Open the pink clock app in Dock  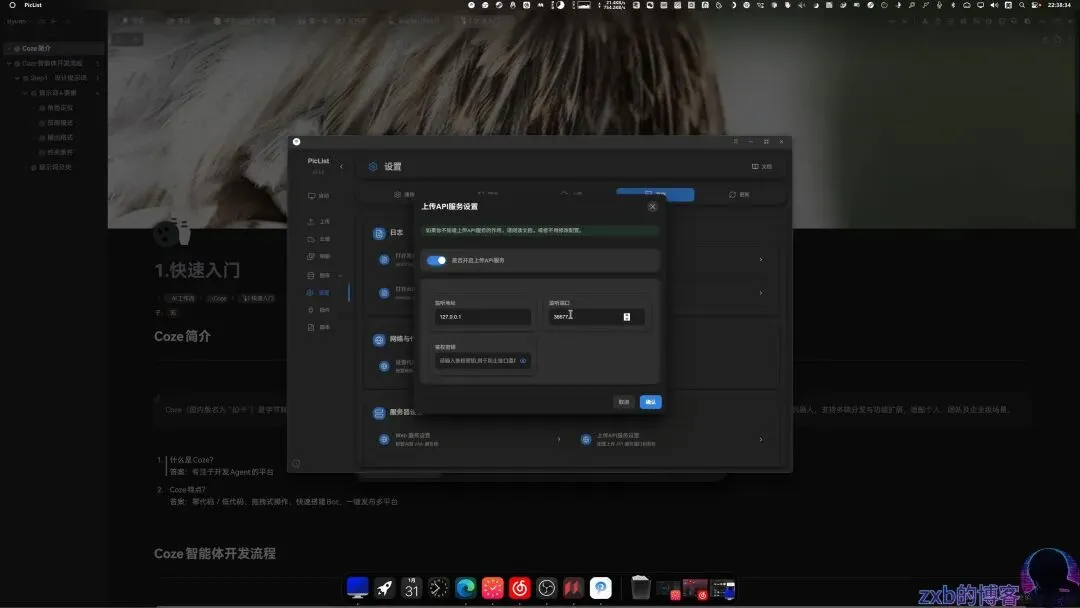[492, 588]
